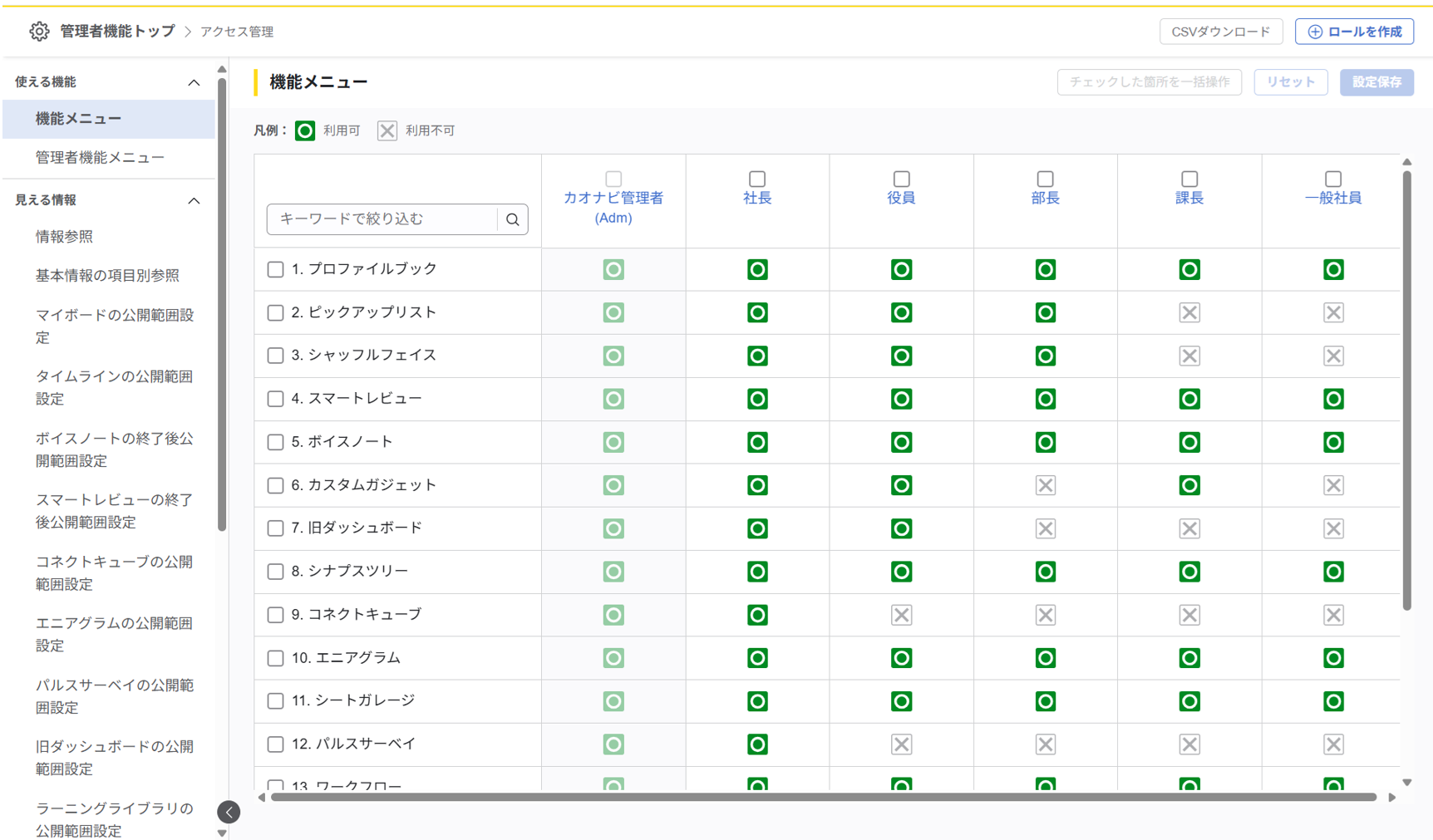The width and height of the screenshot is (1433, 840).
Task: Toggle 課長 permission for ピックアップリスト
Action: pyautogui.click(x=1189, y=312)
